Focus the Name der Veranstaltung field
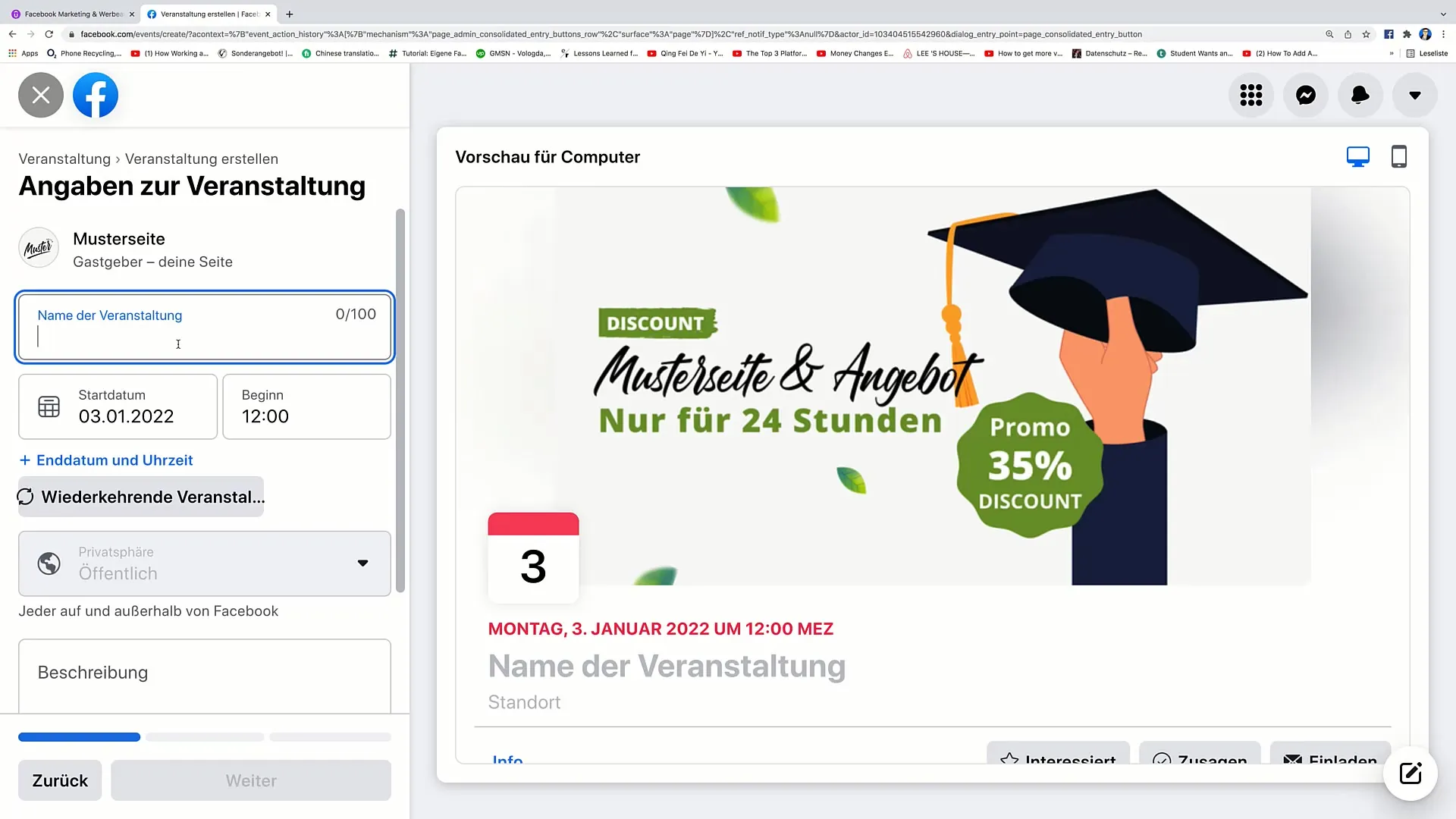The height and width of the screenshot is (819, 1456). [205, 327]
